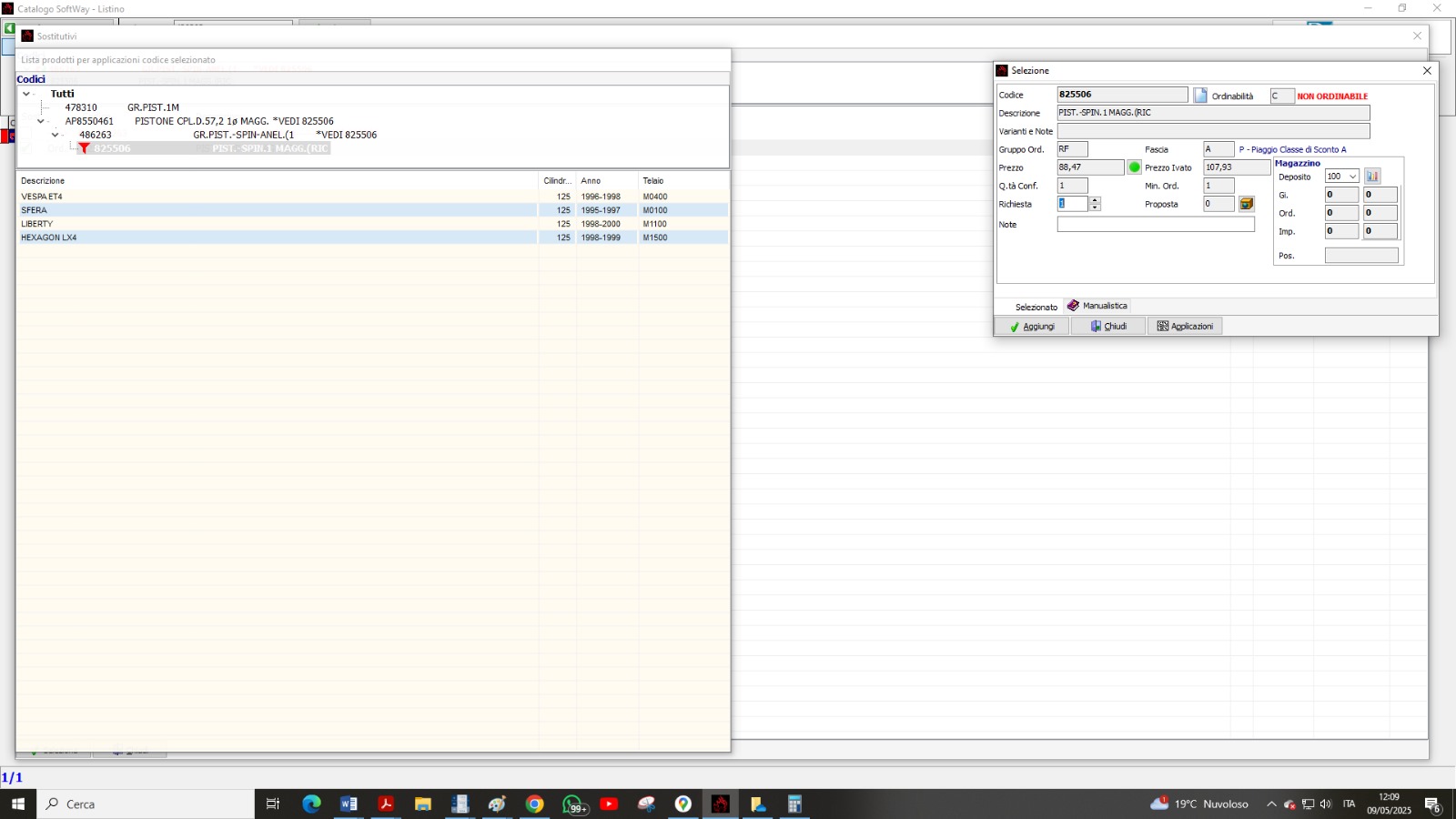Click the Applicazioni button

(x=1185, y=327)
